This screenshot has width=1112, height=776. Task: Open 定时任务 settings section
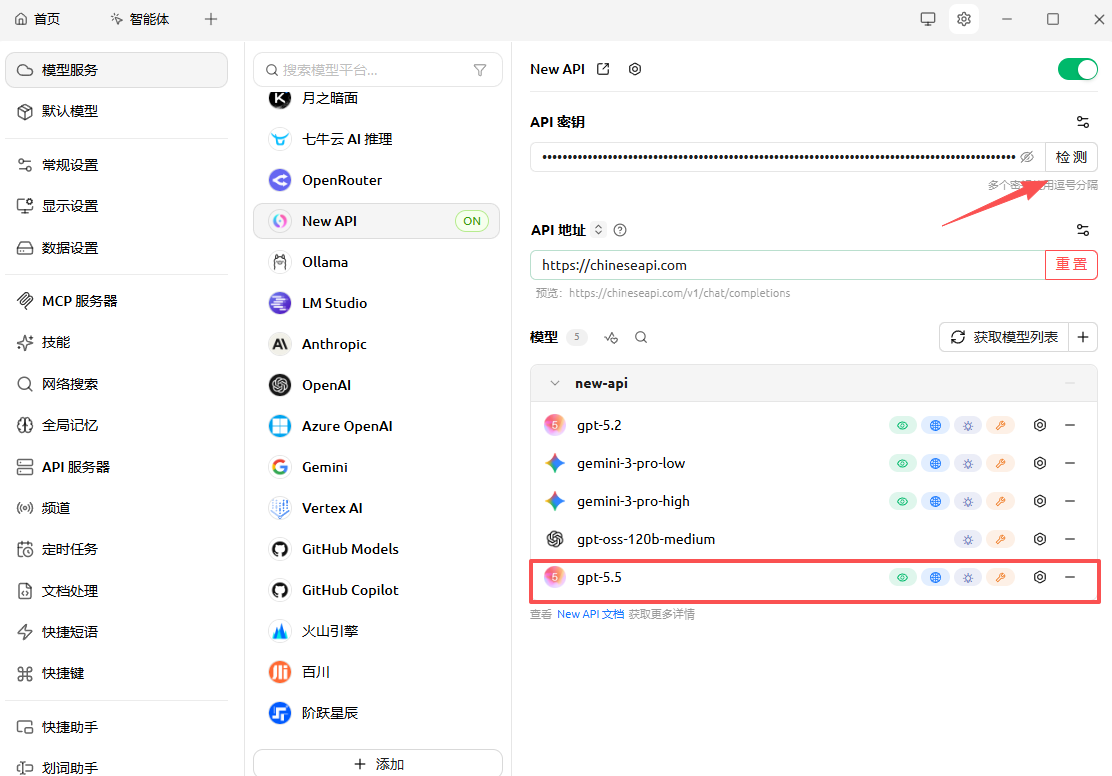click(116, 549)
